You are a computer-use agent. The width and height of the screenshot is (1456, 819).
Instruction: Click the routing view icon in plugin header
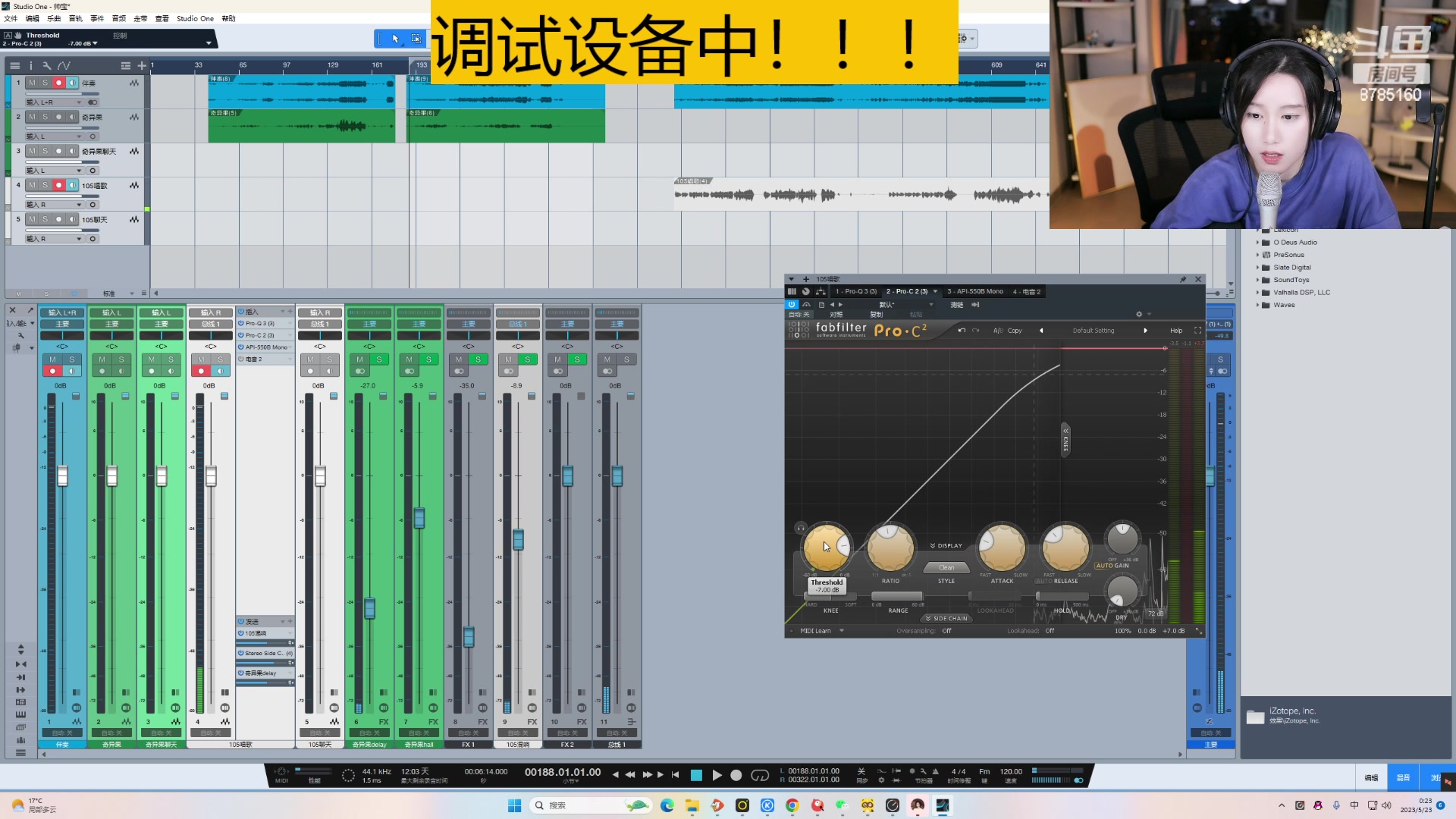point(821,291)
